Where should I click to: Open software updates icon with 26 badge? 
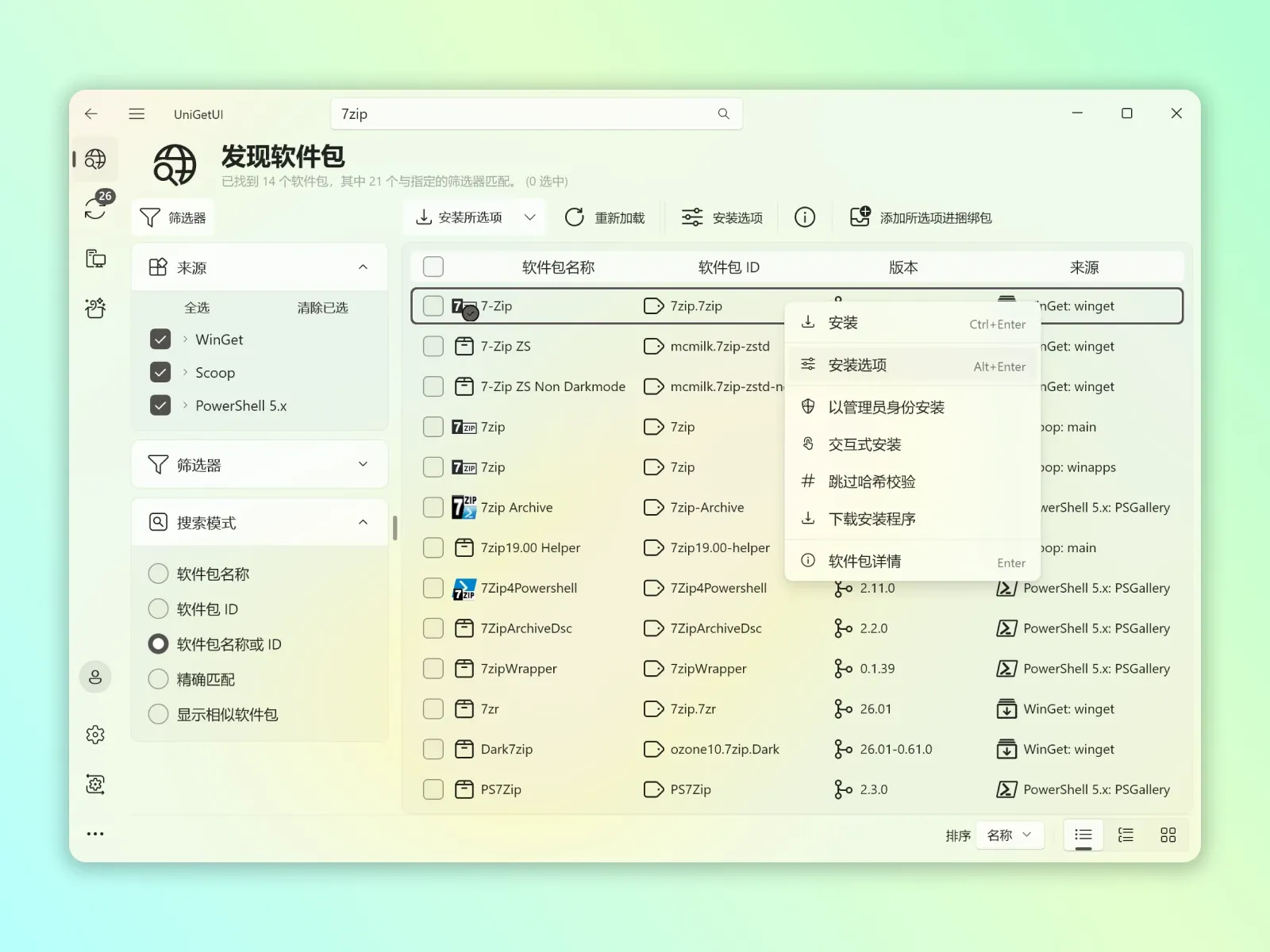tap(96, 208)
